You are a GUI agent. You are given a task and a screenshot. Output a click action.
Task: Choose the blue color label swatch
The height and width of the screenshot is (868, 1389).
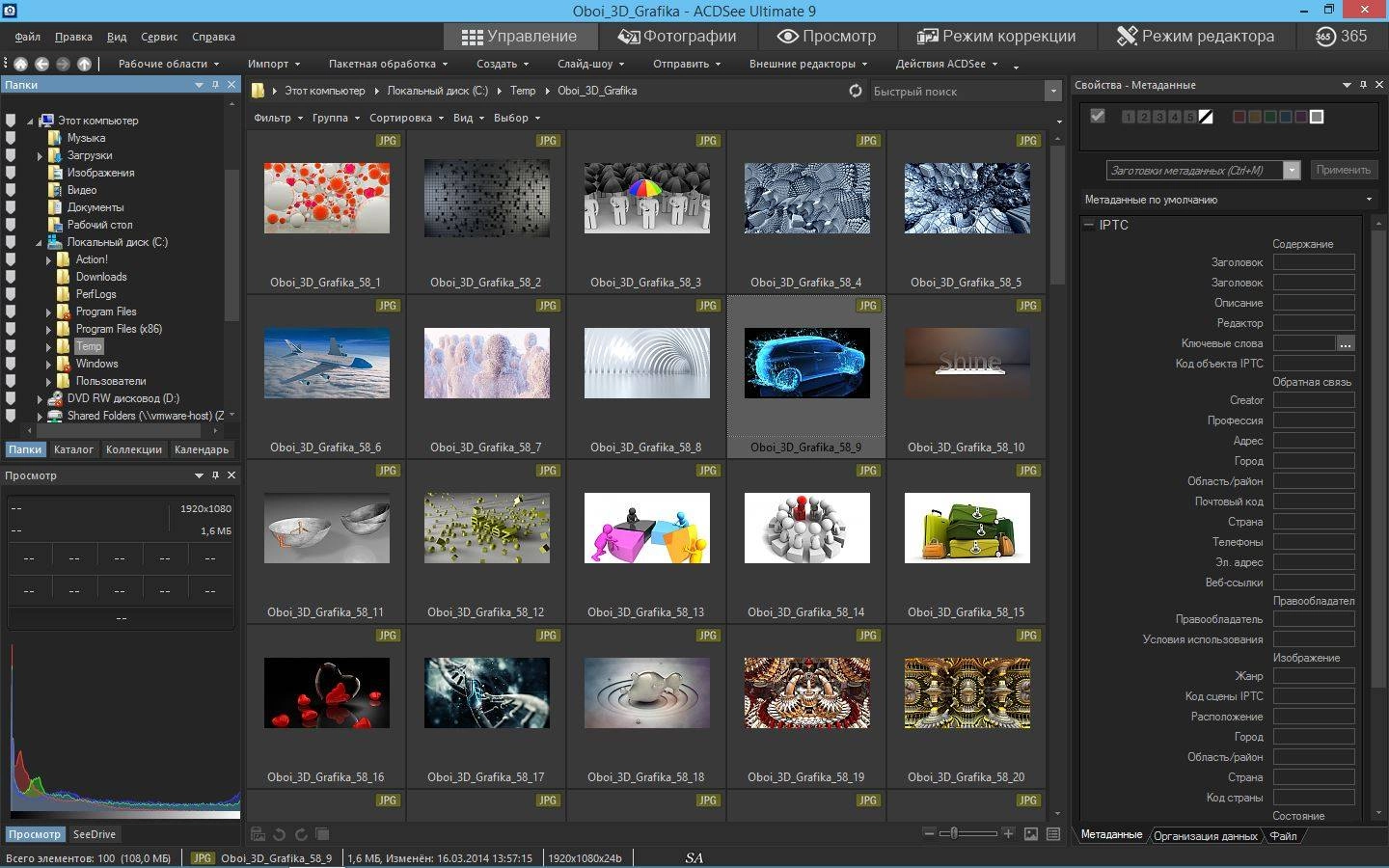1286,117
